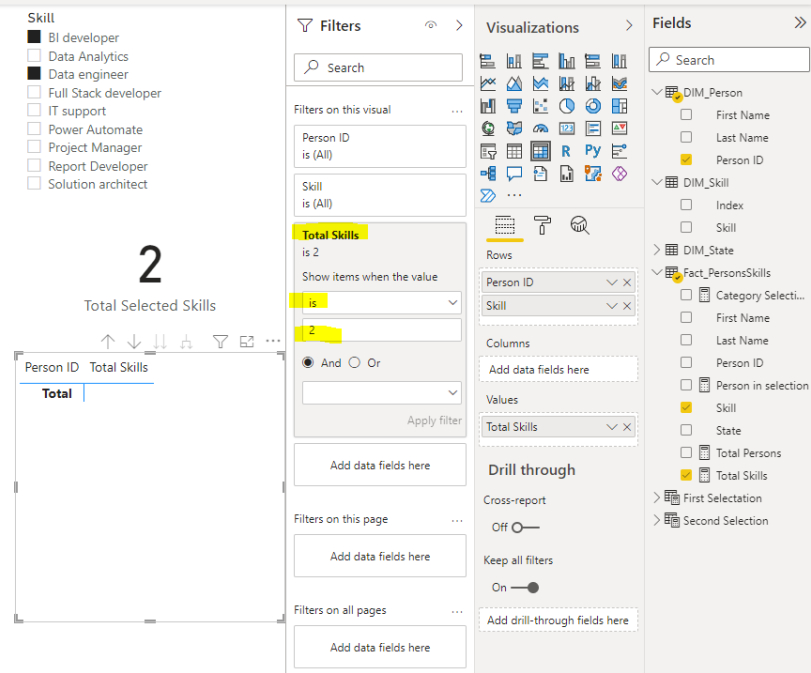The height and width of the screenshot is (673, 811).
Task: Select the Pie chart visualization
Action: coord(567,106)
